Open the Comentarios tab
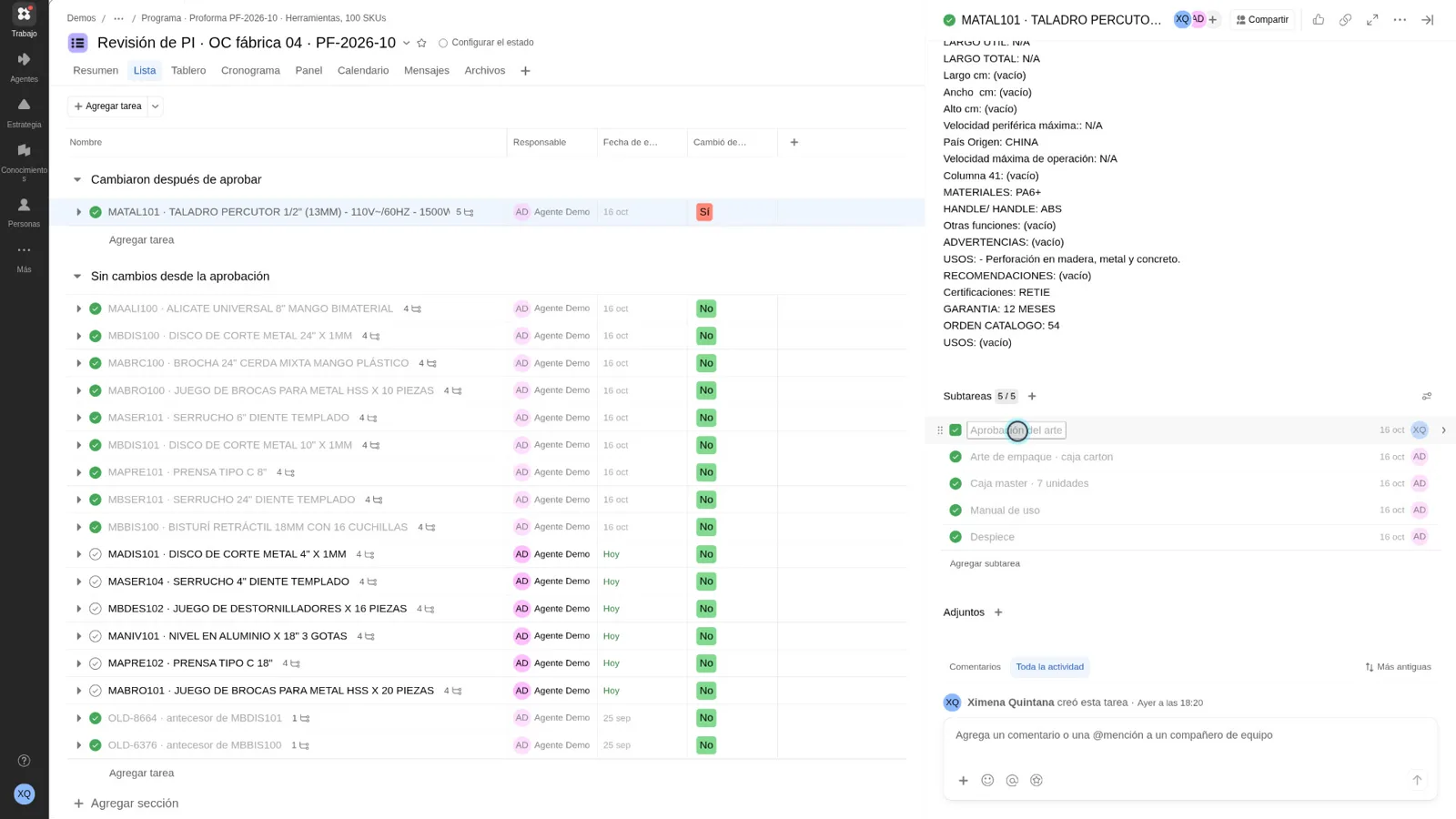Screen dimensions: 1456x819 975,667
